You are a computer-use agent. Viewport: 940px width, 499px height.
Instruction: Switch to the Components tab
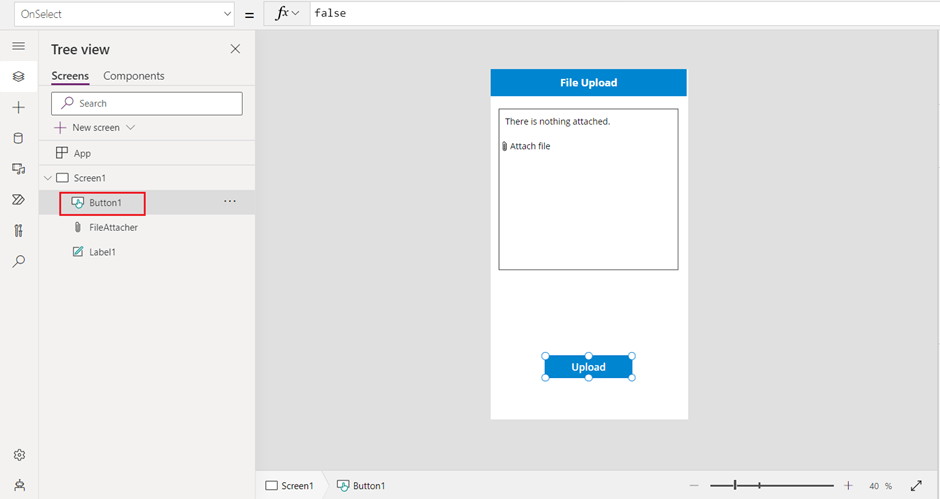click(x=134, y=76)
